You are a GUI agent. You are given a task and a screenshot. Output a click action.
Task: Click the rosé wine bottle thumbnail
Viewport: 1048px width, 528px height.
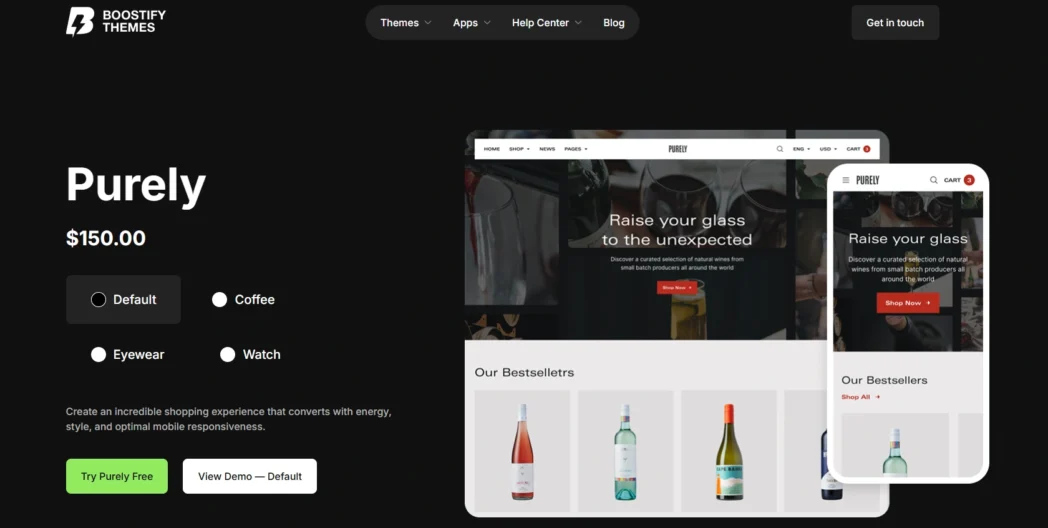[522, 451]
